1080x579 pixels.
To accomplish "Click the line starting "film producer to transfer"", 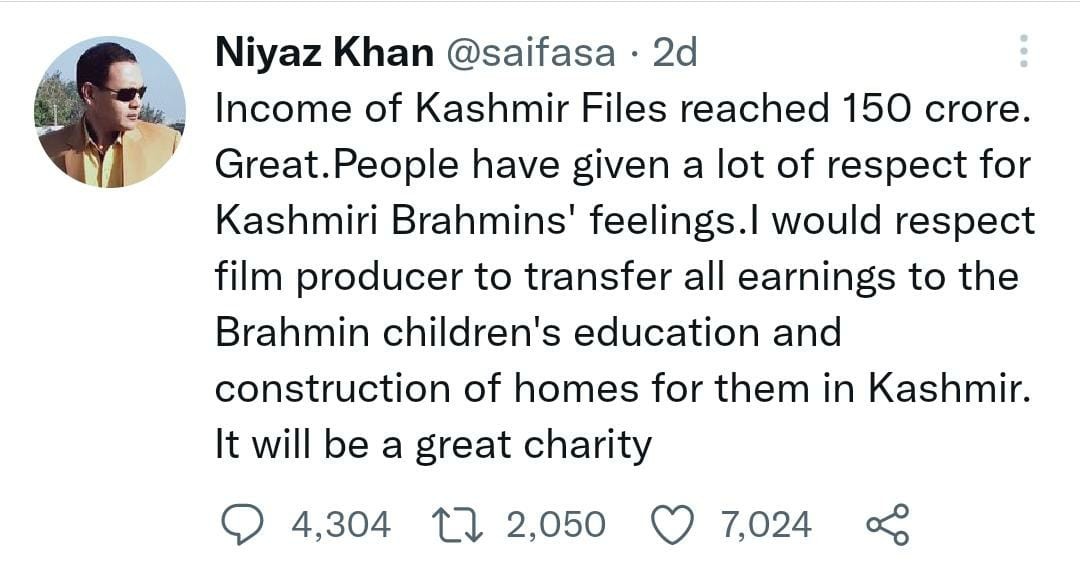I will pyautogui.click(x=616, y=277).
